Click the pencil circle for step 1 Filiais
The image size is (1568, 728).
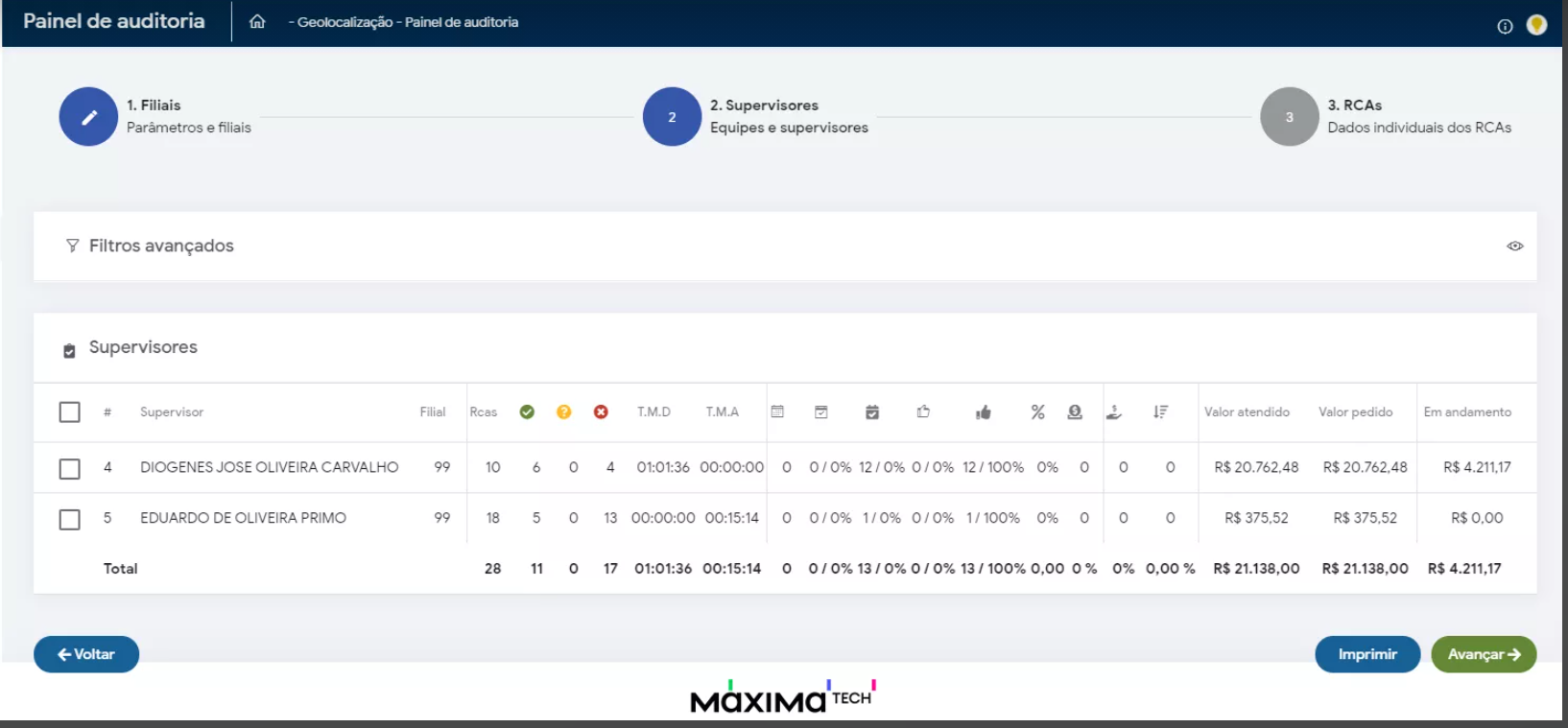coord(88,117)
